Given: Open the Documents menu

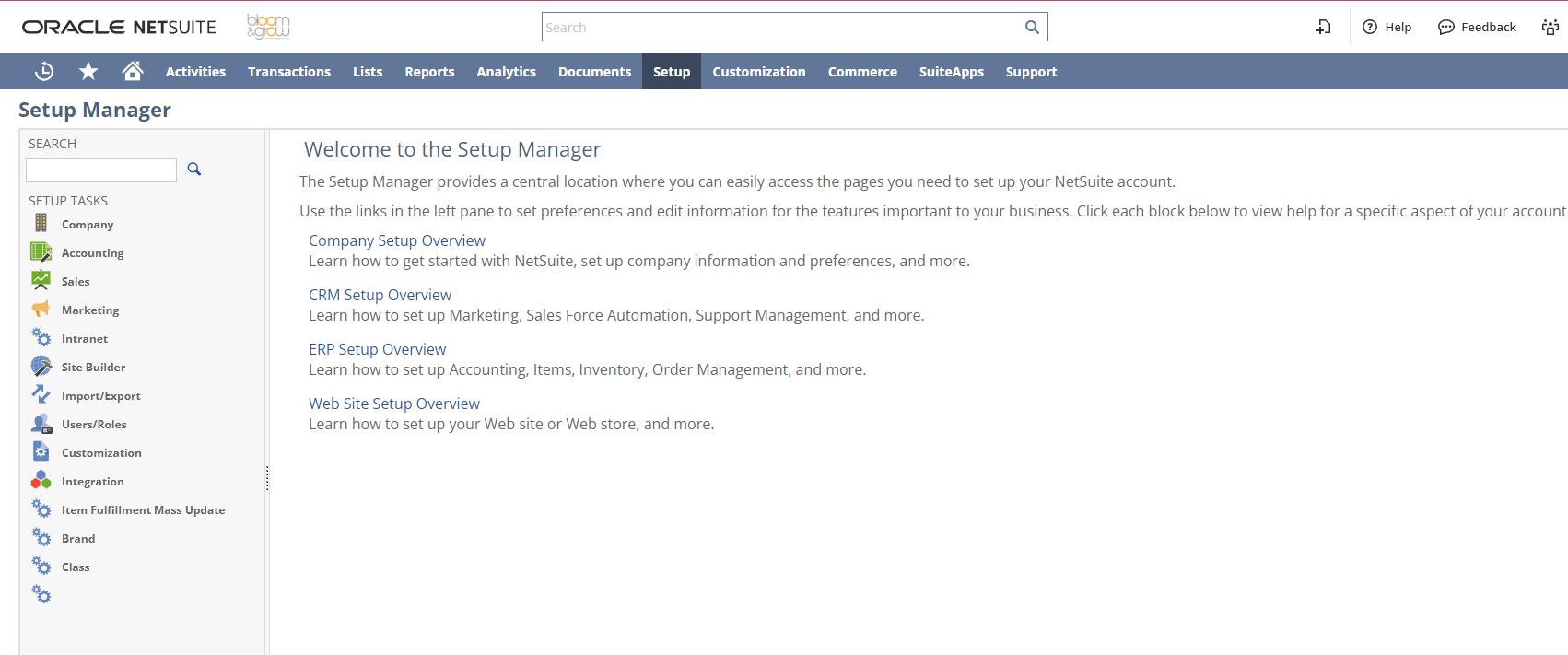Looking at the screenshot, I should click(595, 72).
